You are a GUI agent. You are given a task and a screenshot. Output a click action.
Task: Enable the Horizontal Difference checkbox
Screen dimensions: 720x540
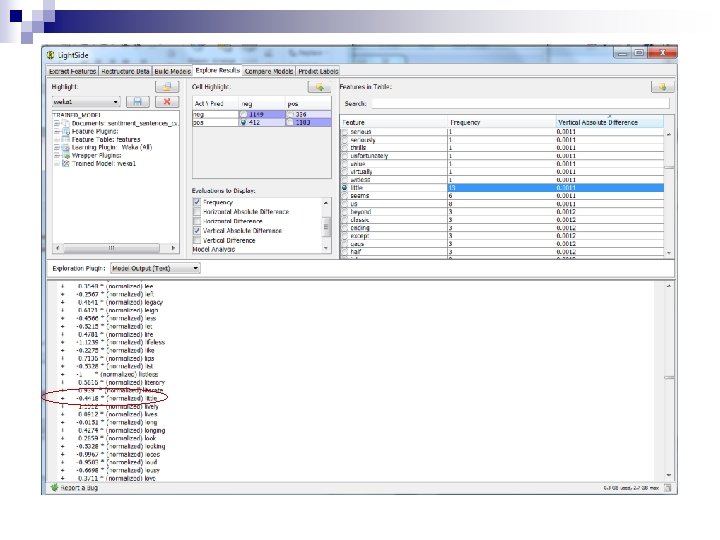tap(197, 221)
